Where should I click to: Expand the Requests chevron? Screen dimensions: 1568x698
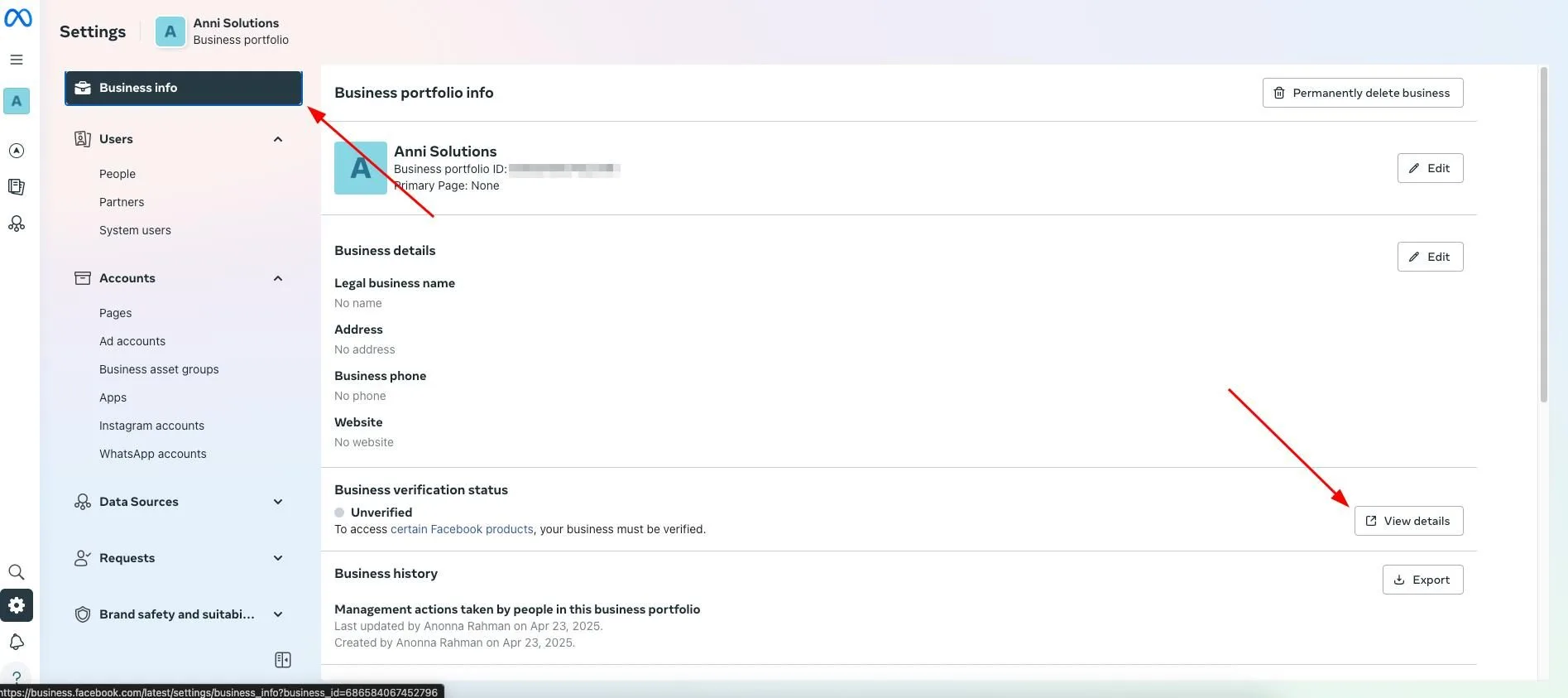coord(278,558)
